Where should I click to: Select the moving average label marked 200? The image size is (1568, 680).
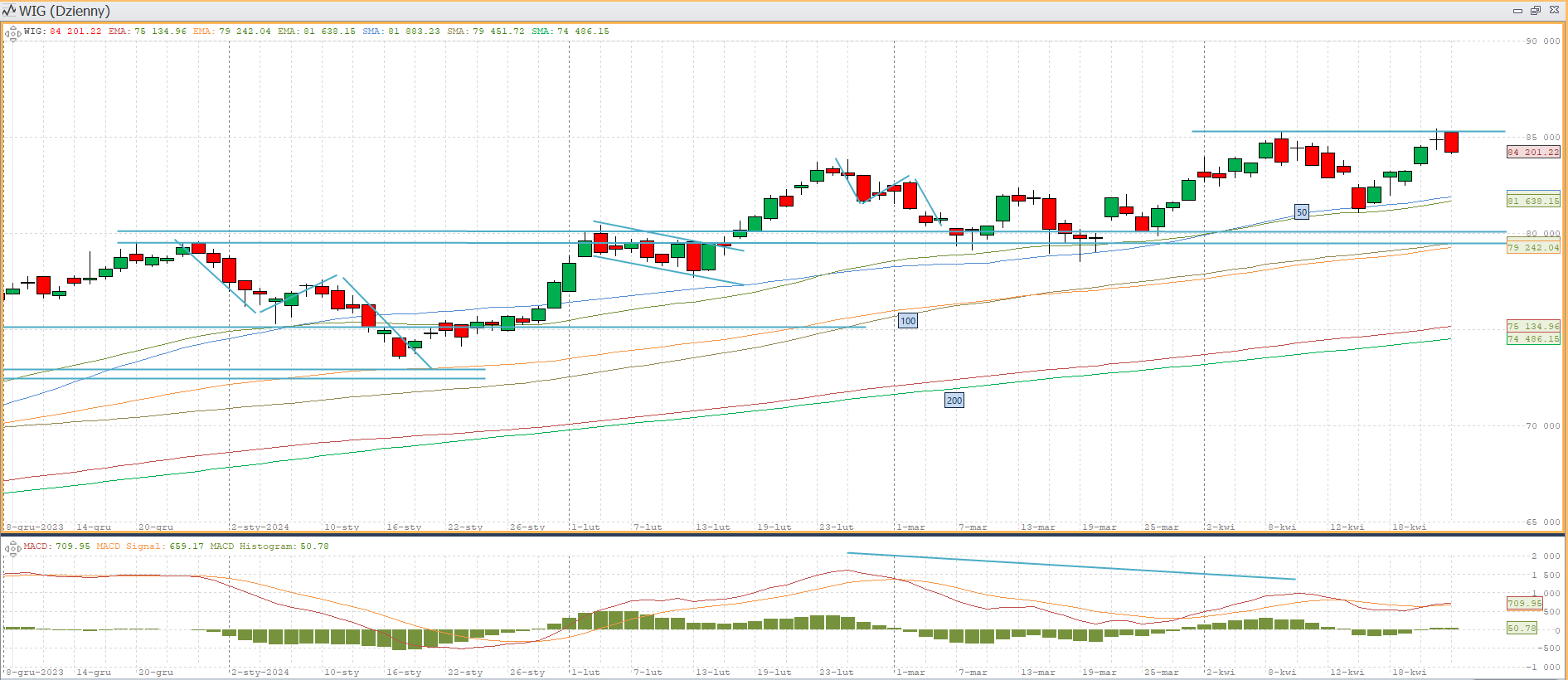954,401
